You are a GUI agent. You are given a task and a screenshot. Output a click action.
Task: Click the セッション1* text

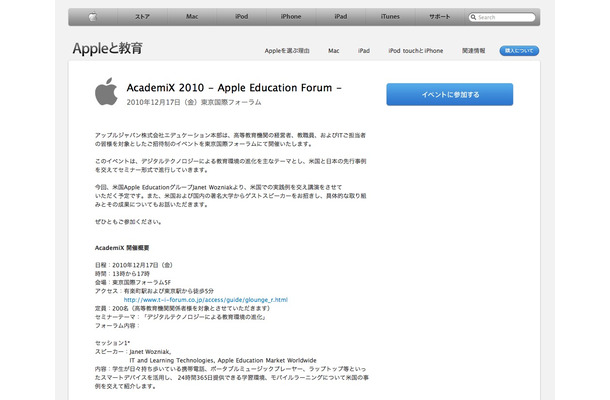click(x=112, y=343)
